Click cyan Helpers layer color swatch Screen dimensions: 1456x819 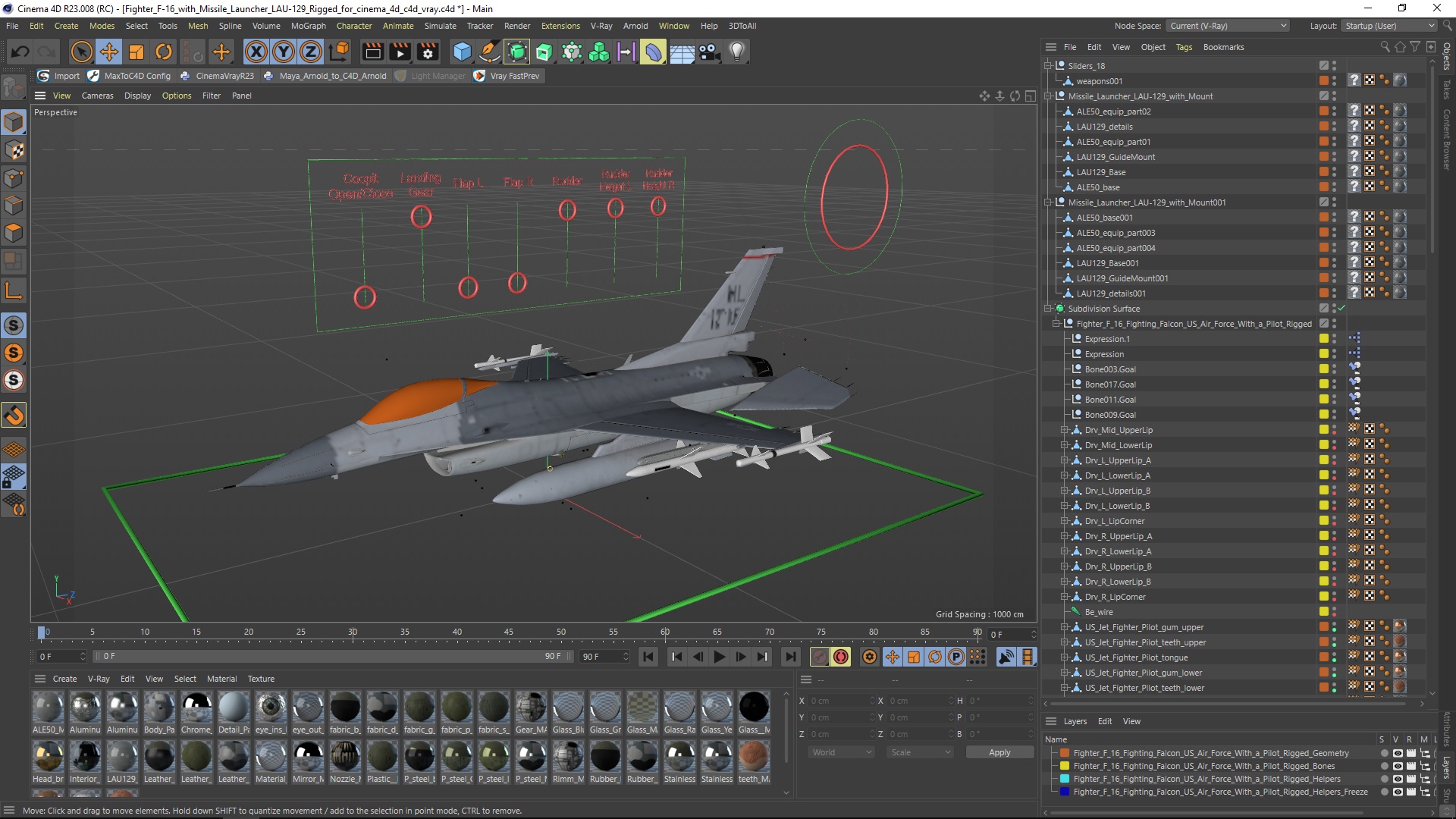(1065, 779)
